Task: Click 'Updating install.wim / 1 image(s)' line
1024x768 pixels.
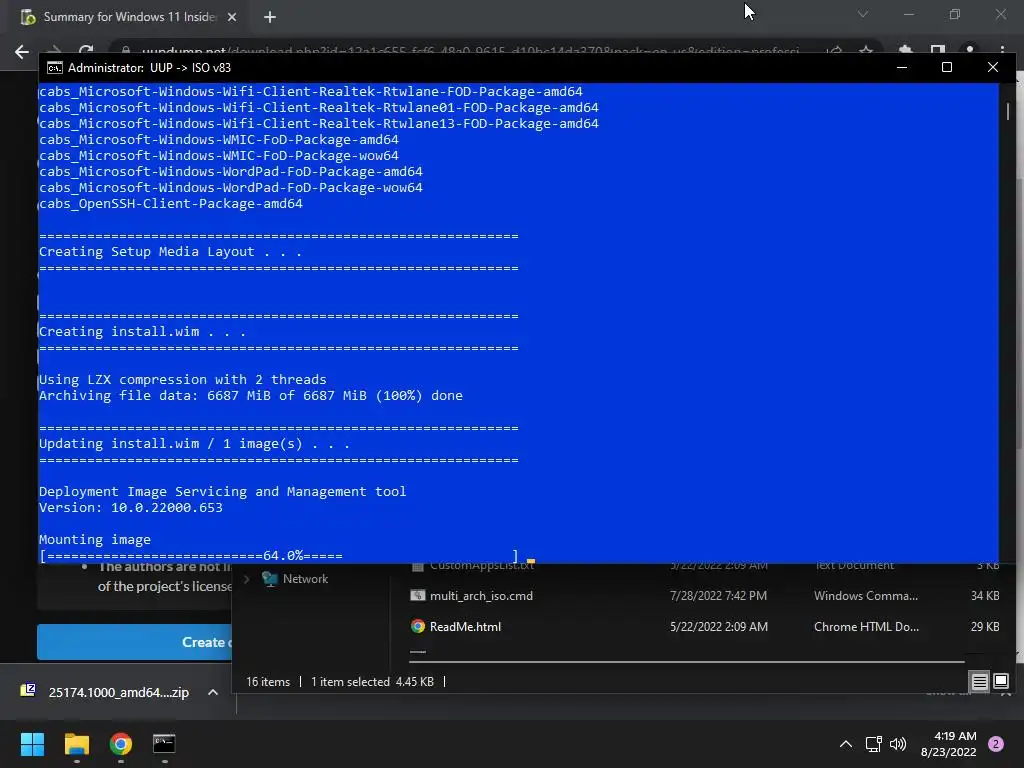Action: coord(194,443)
